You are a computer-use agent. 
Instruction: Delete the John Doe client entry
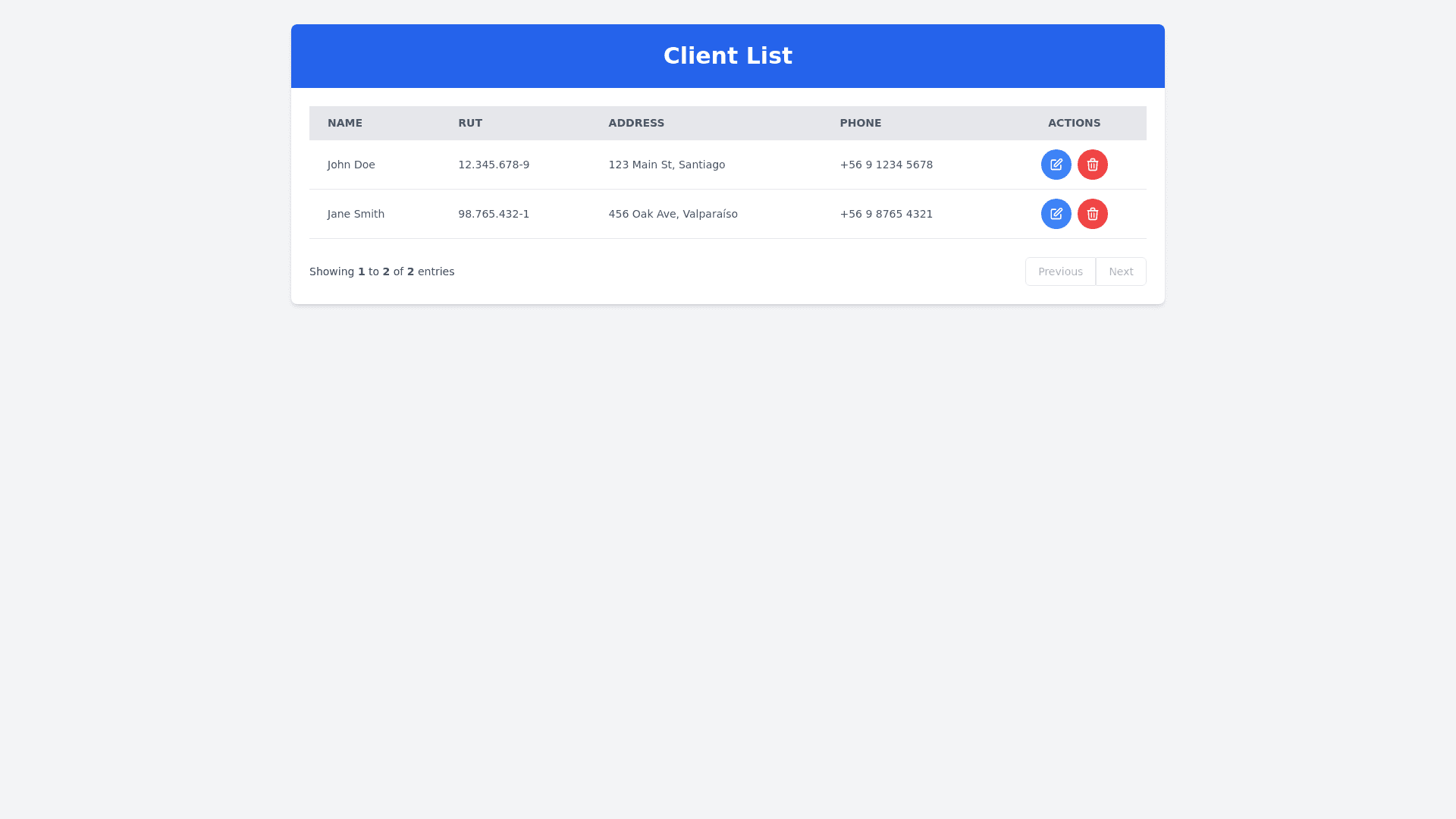tap(1092, 165)
